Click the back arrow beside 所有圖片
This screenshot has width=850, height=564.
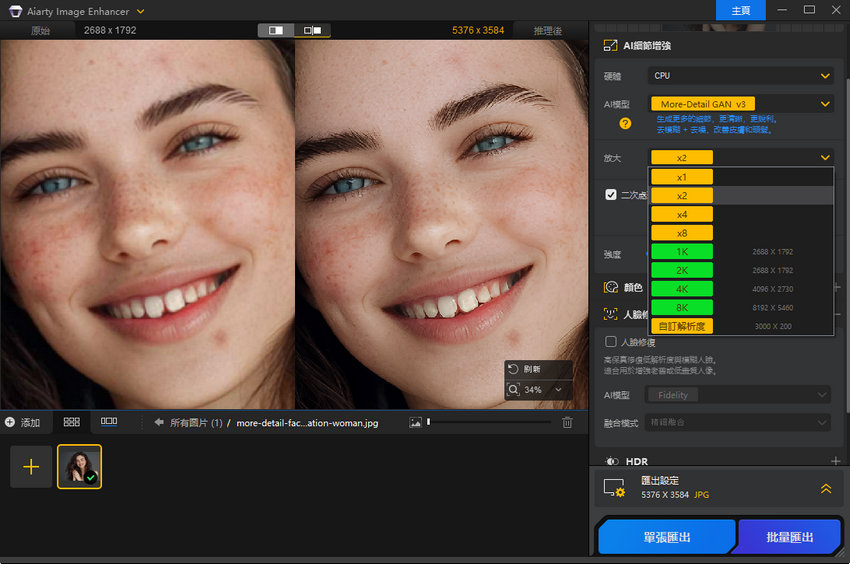tap(159, 422)
